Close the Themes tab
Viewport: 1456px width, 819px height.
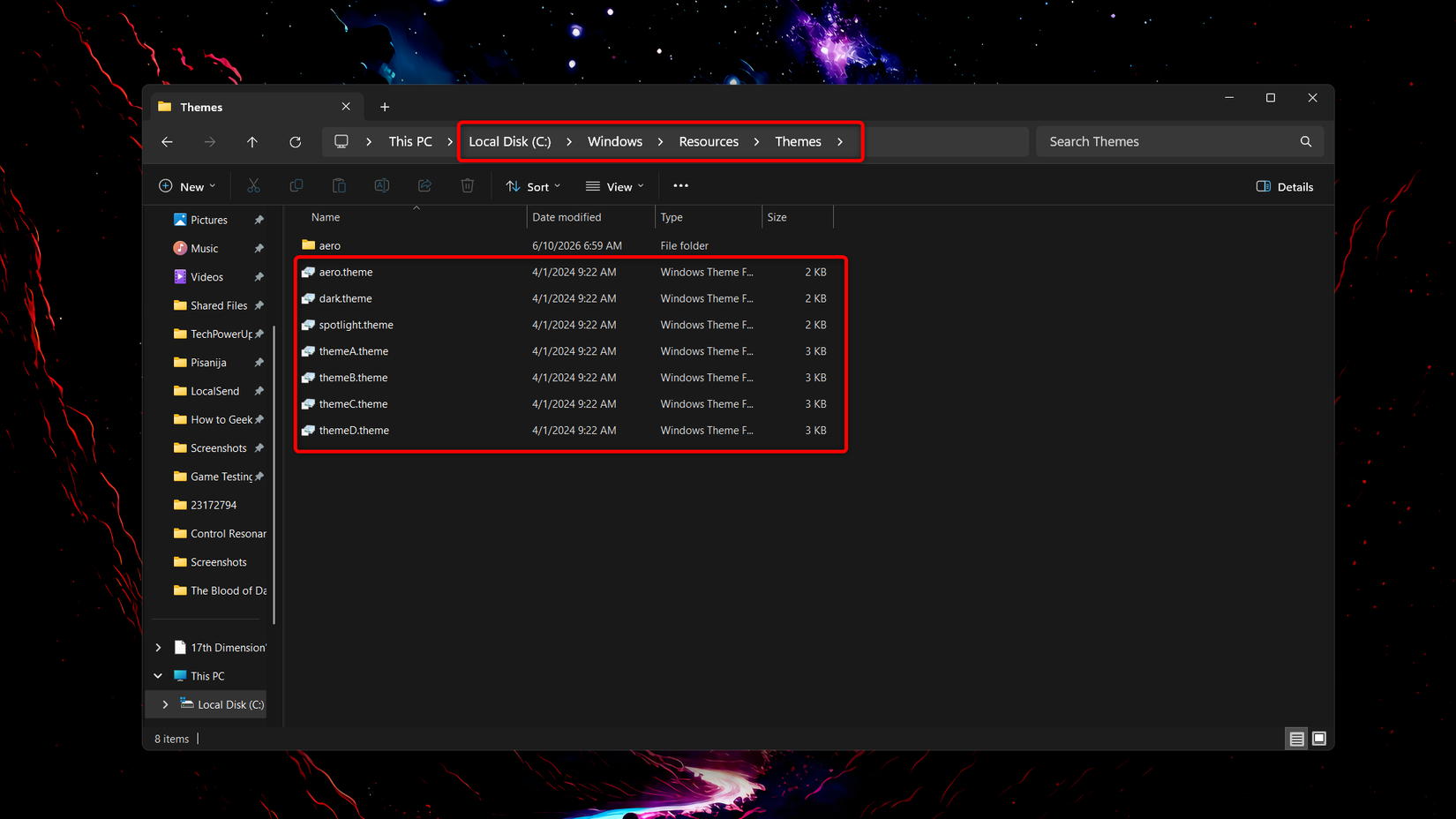[x=346, y=107]
